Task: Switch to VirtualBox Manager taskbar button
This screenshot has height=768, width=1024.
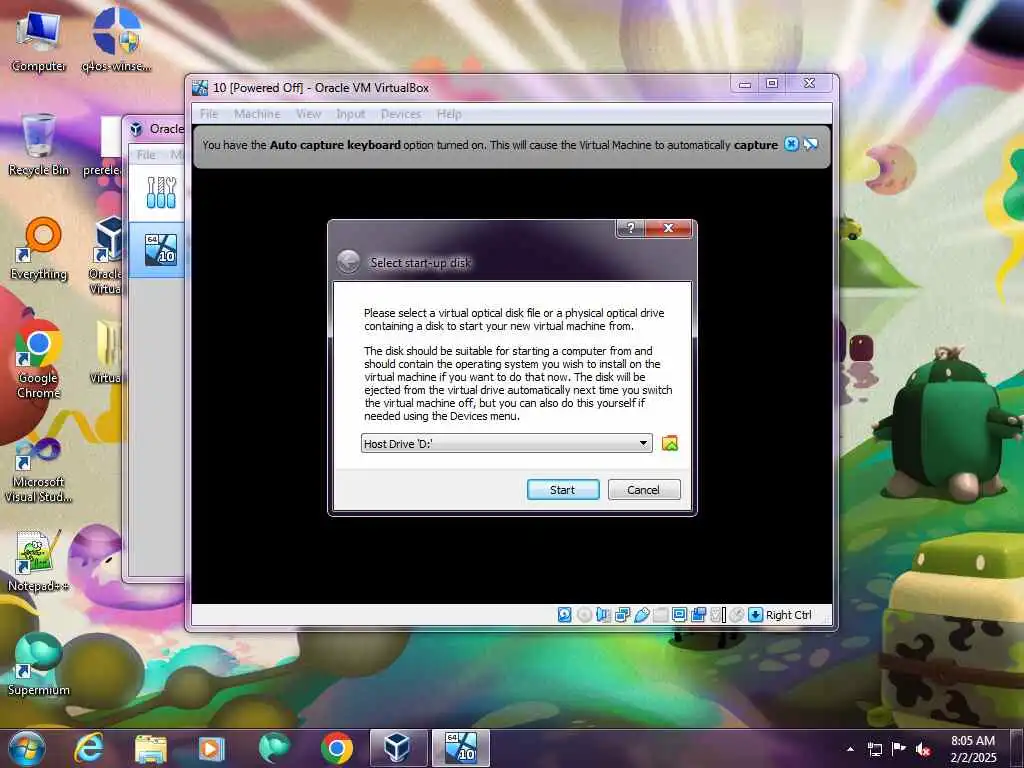Action: (x=398, y=748)
